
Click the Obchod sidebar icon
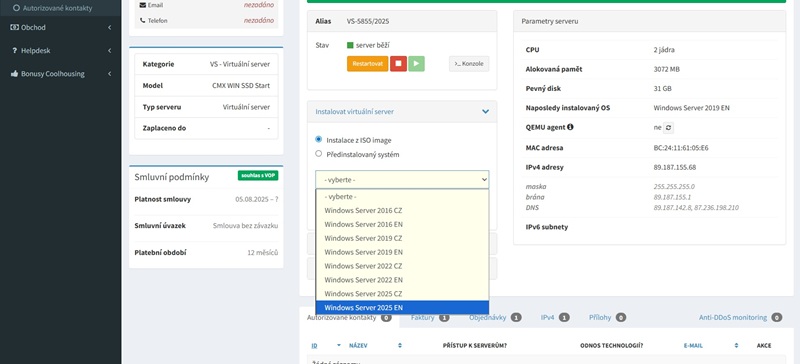pyautogui.click(x=14, y=27)
